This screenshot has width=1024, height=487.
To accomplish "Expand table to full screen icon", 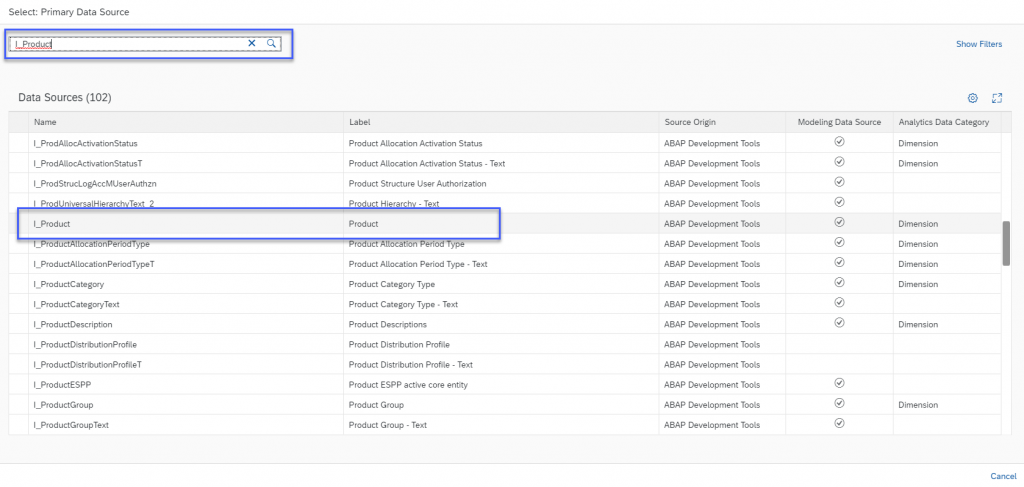I will (x=997, y=98).
